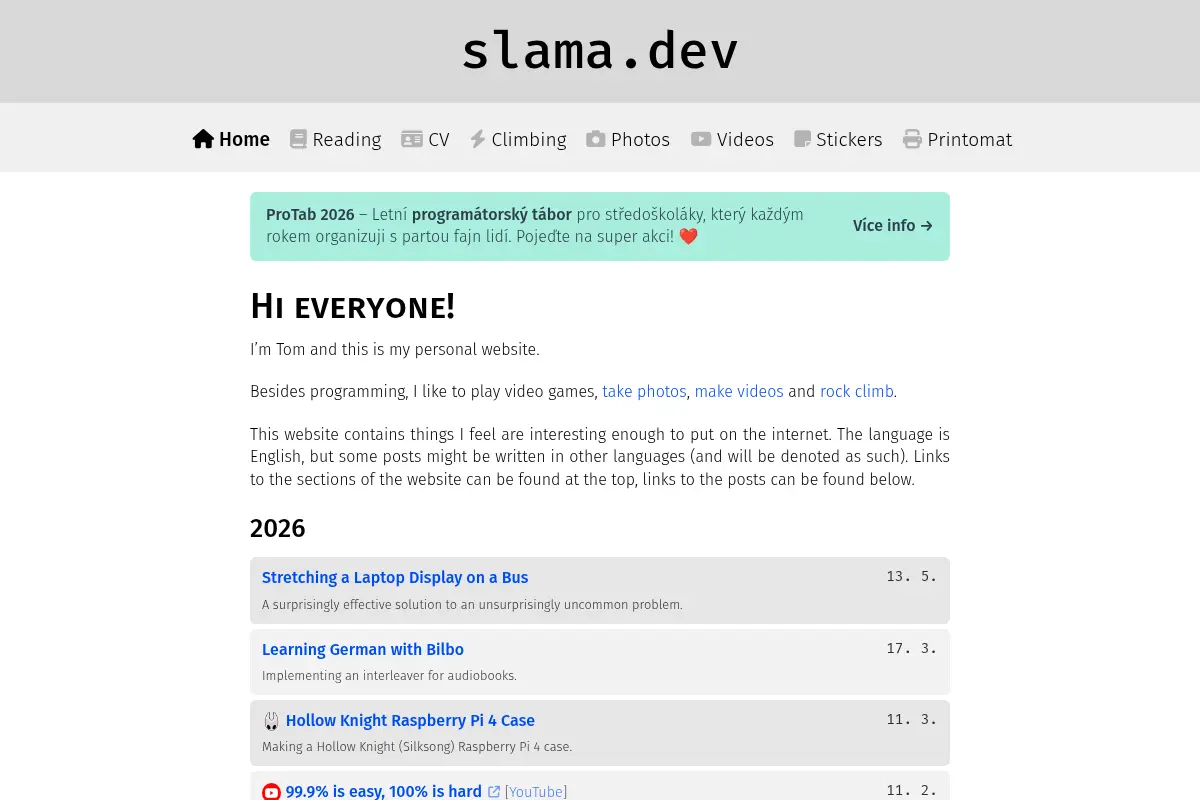This screenshot has width=1200, height=800.
Task: Visit the Printomat page
Action: pos(957,139)
